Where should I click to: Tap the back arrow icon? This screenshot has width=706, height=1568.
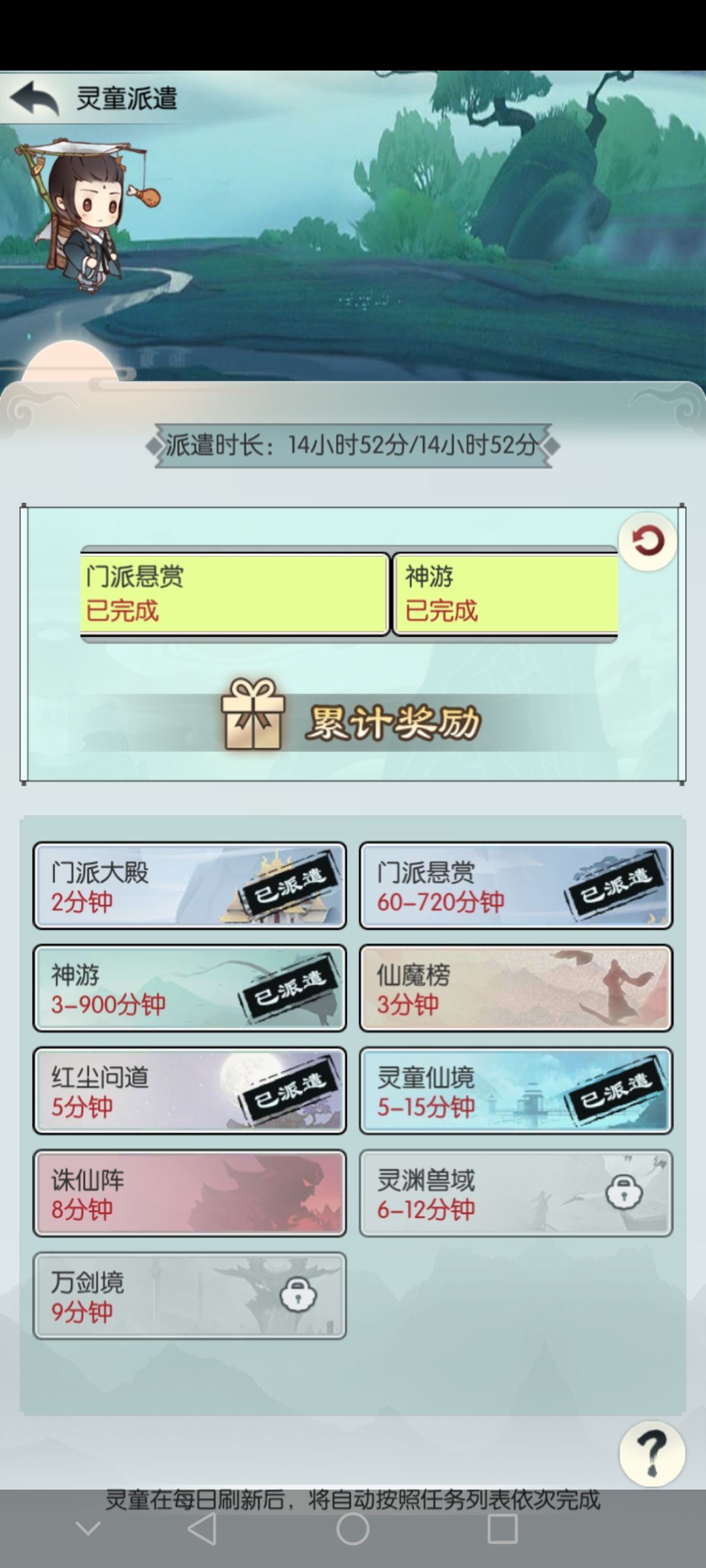(33, 98)
